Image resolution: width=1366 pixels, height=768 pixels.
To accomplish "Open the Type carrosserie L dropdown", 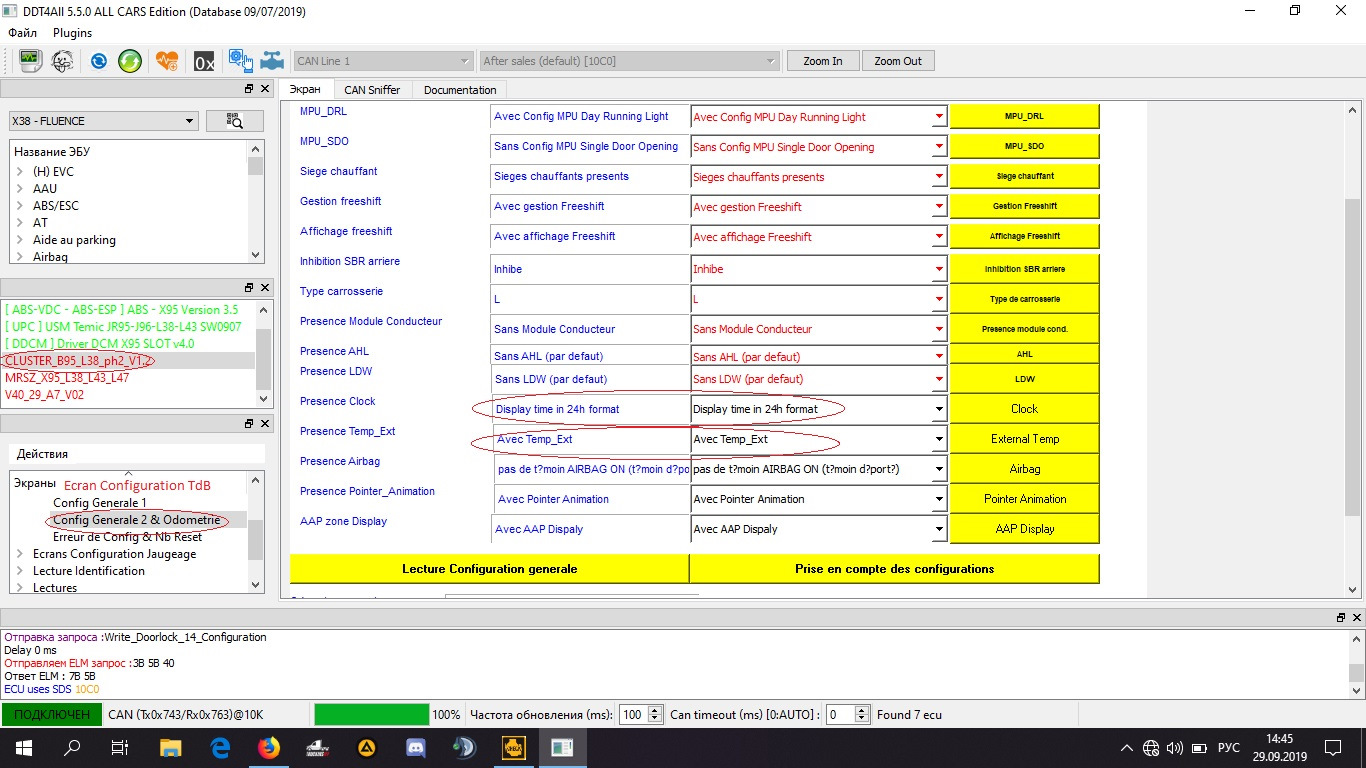I will (x=939, y=299).
